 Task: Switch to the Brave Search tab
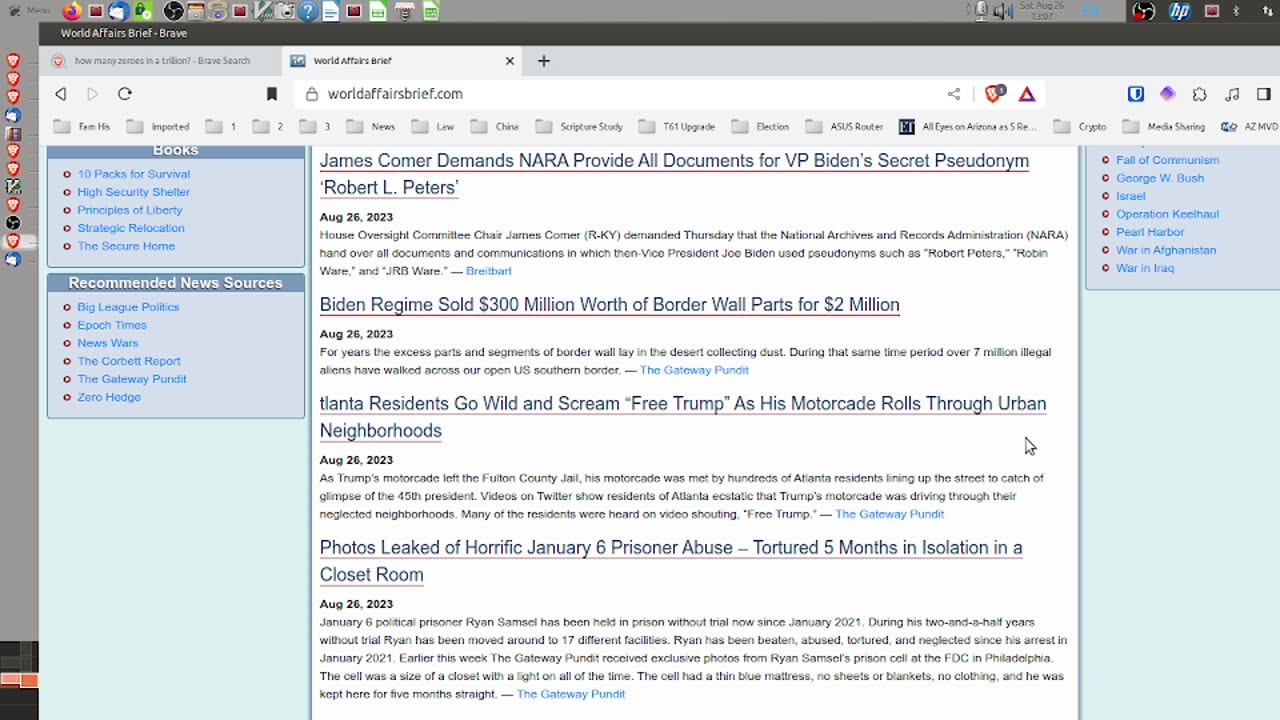point(160,61)
